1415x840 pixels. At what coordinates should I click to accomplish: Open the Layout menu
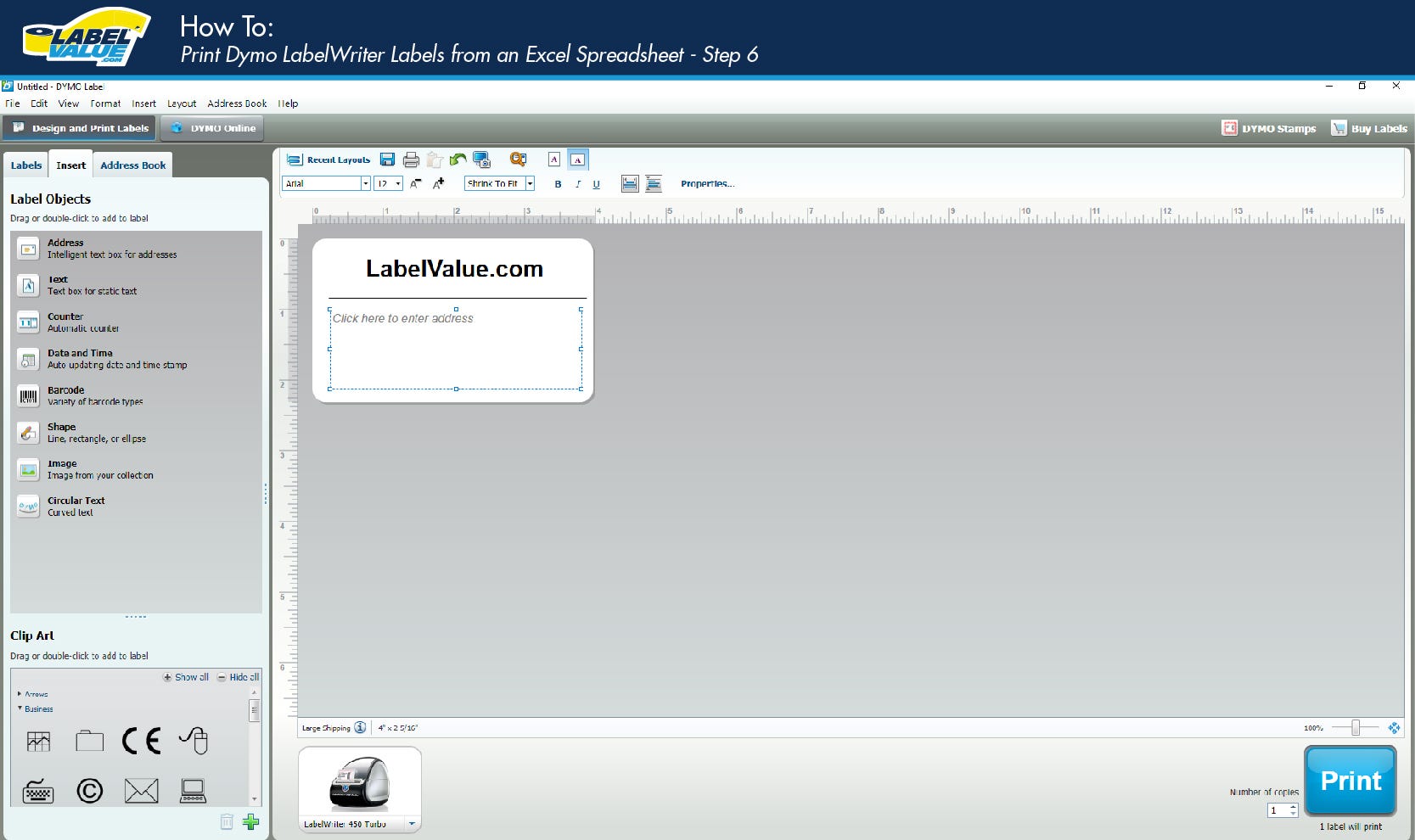coord(182,104)
